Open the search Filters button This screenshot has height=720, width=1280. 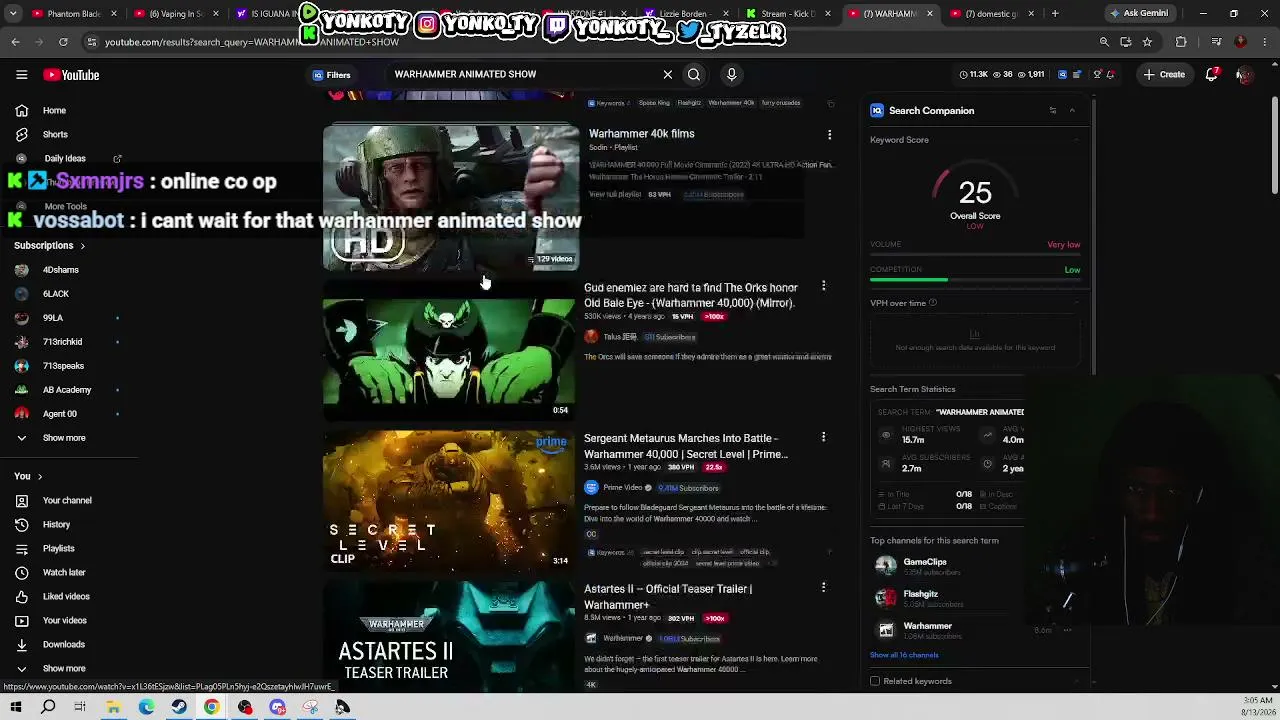pos(331,75)
